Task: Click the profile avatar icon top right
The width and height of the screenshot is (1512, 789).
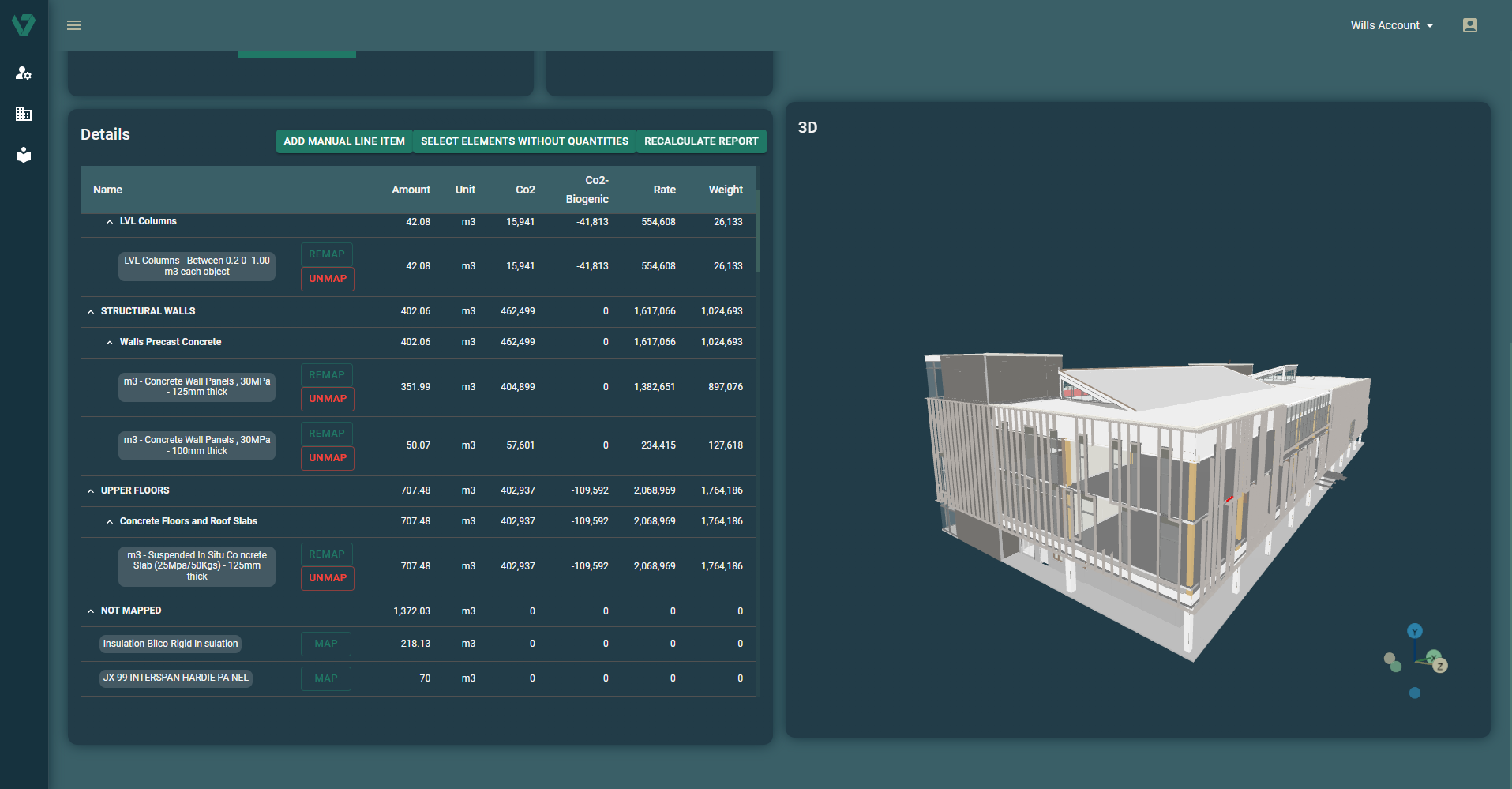Action: [1469, 25]
